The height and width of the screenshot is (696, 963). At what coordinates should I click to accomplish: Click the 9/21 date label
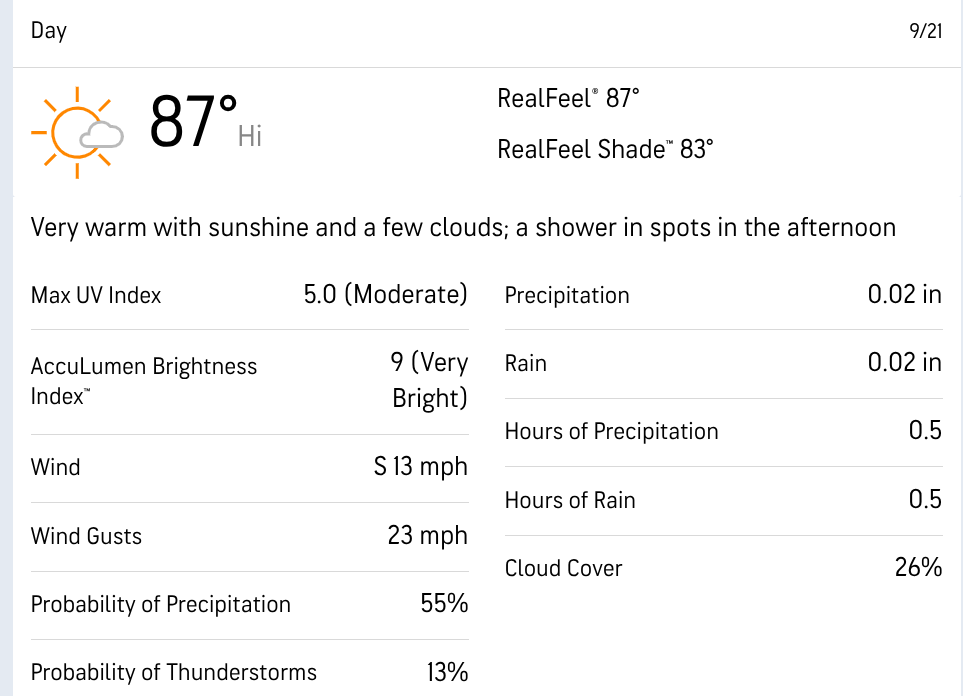926,31
